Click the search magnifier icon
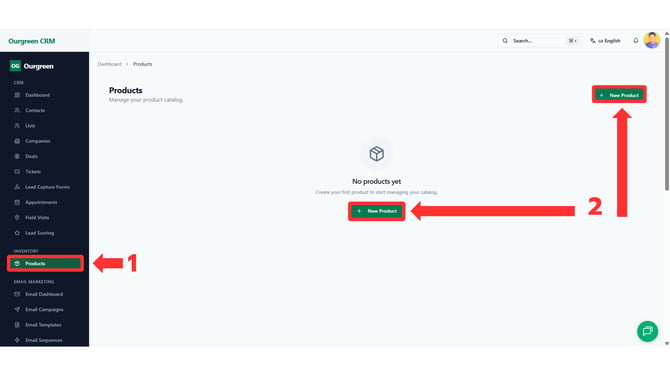This screenshot has width=670, height=376. coord(505,41)
